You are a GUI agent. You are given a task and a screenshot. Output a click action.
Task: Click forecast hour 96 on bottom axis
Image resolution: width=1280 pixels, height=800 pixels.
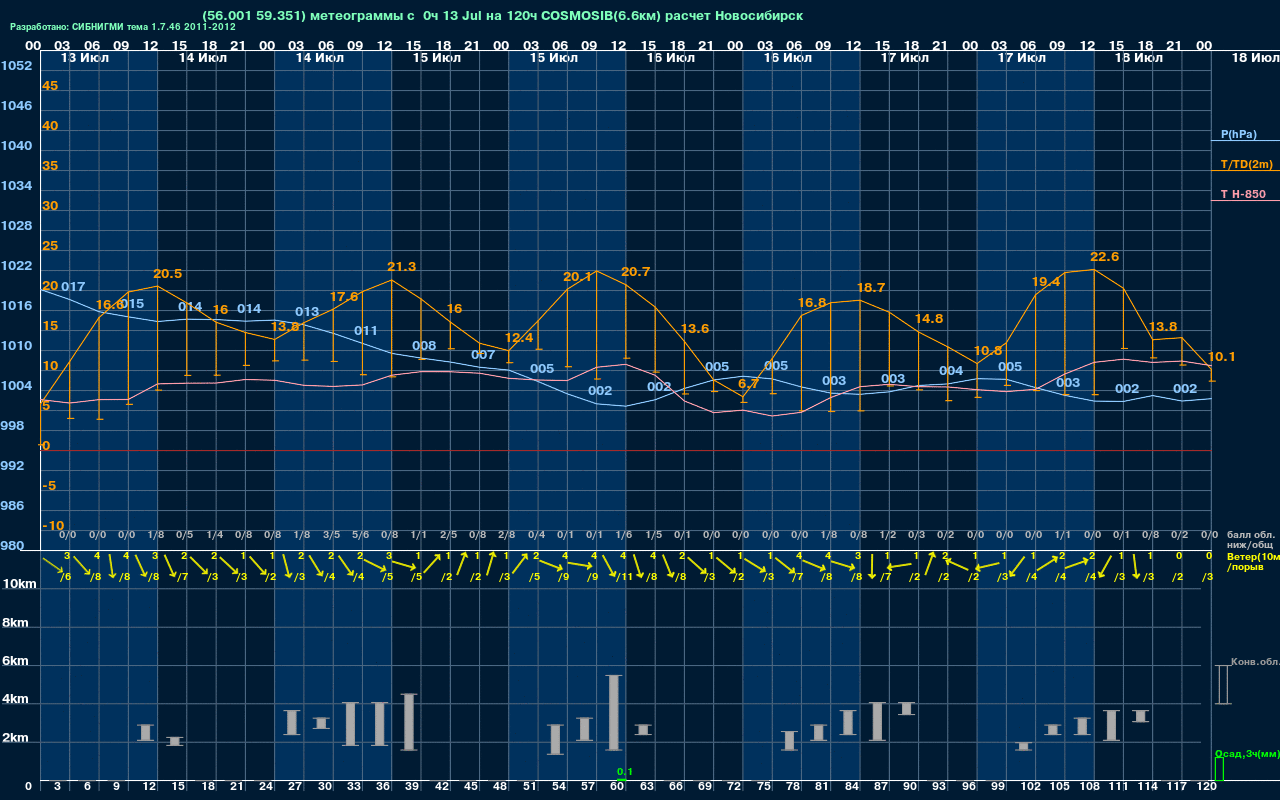[x=969, y=787]
